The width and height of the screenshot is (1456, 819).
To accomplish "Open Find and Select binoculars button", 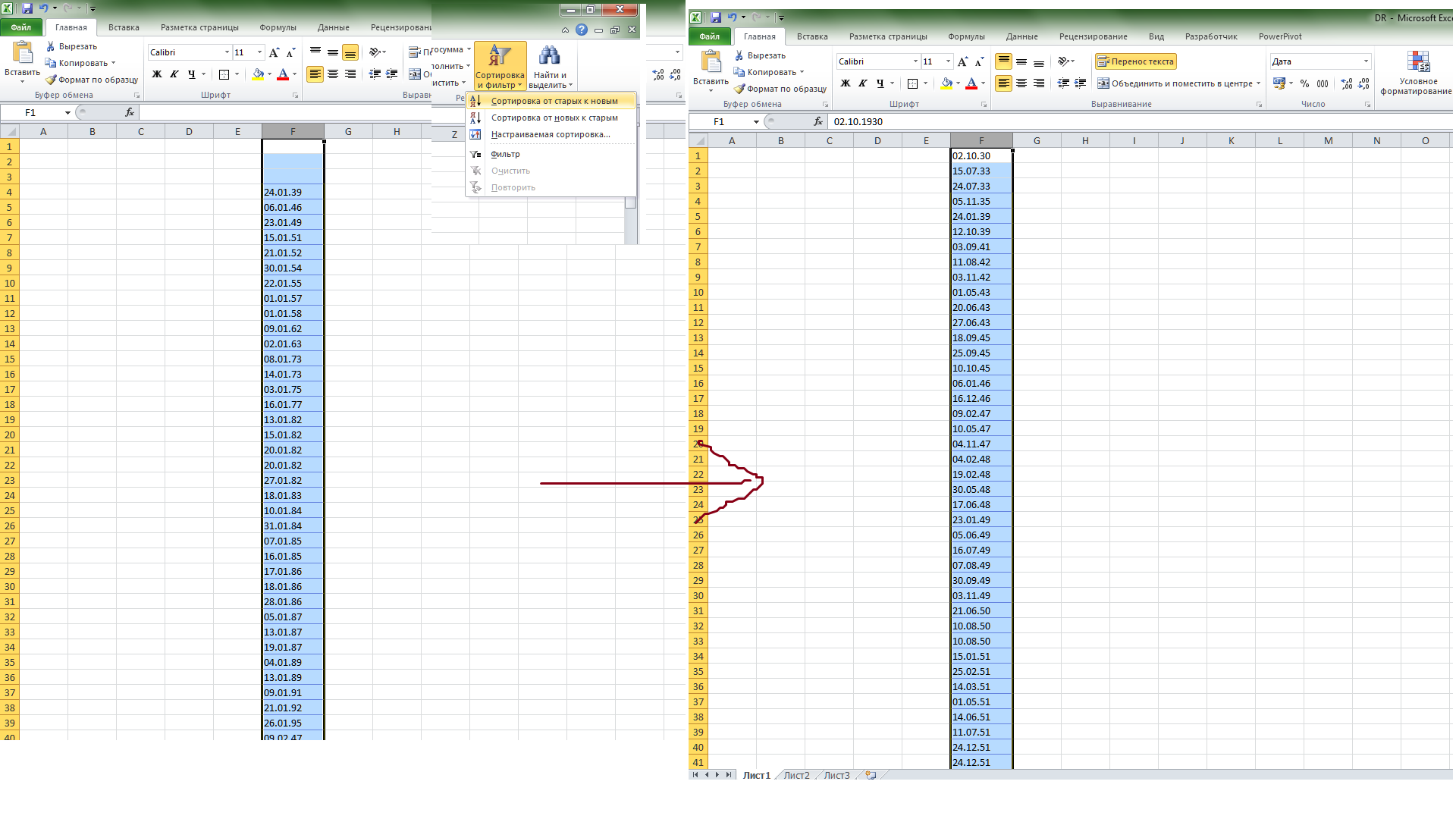I will [550, 67].
